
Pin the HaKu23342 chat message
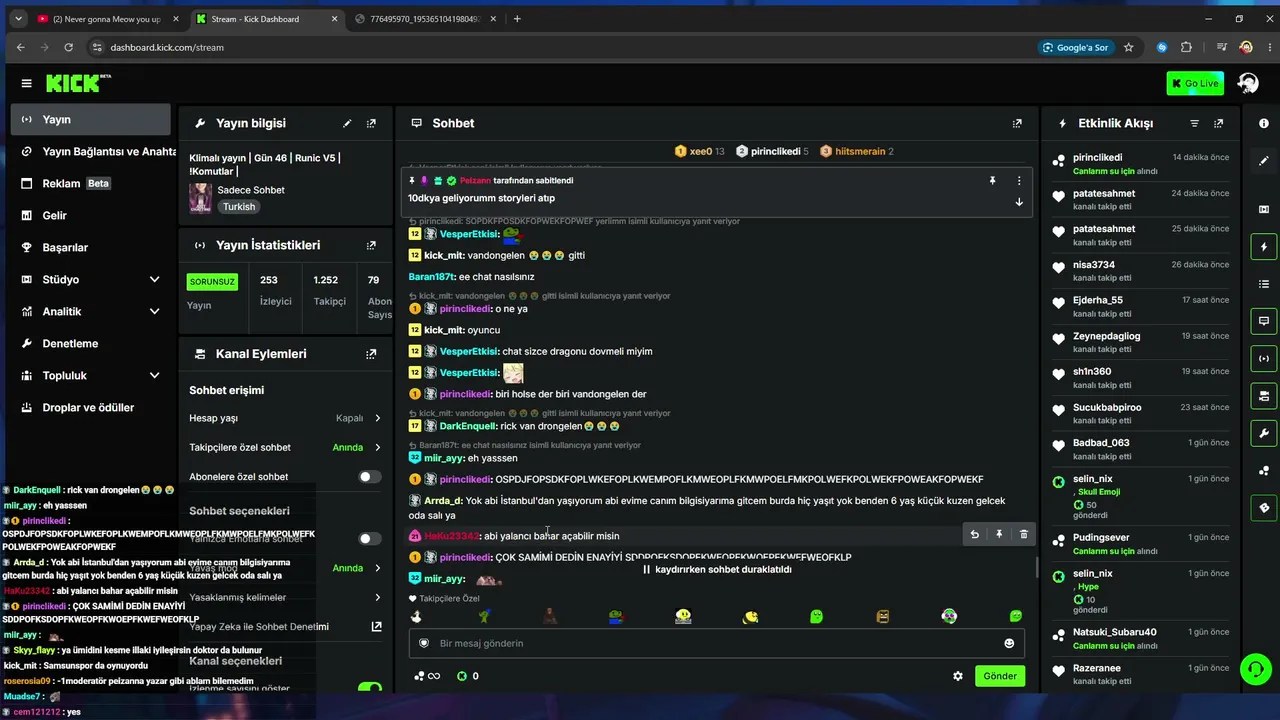pos(999,535)
